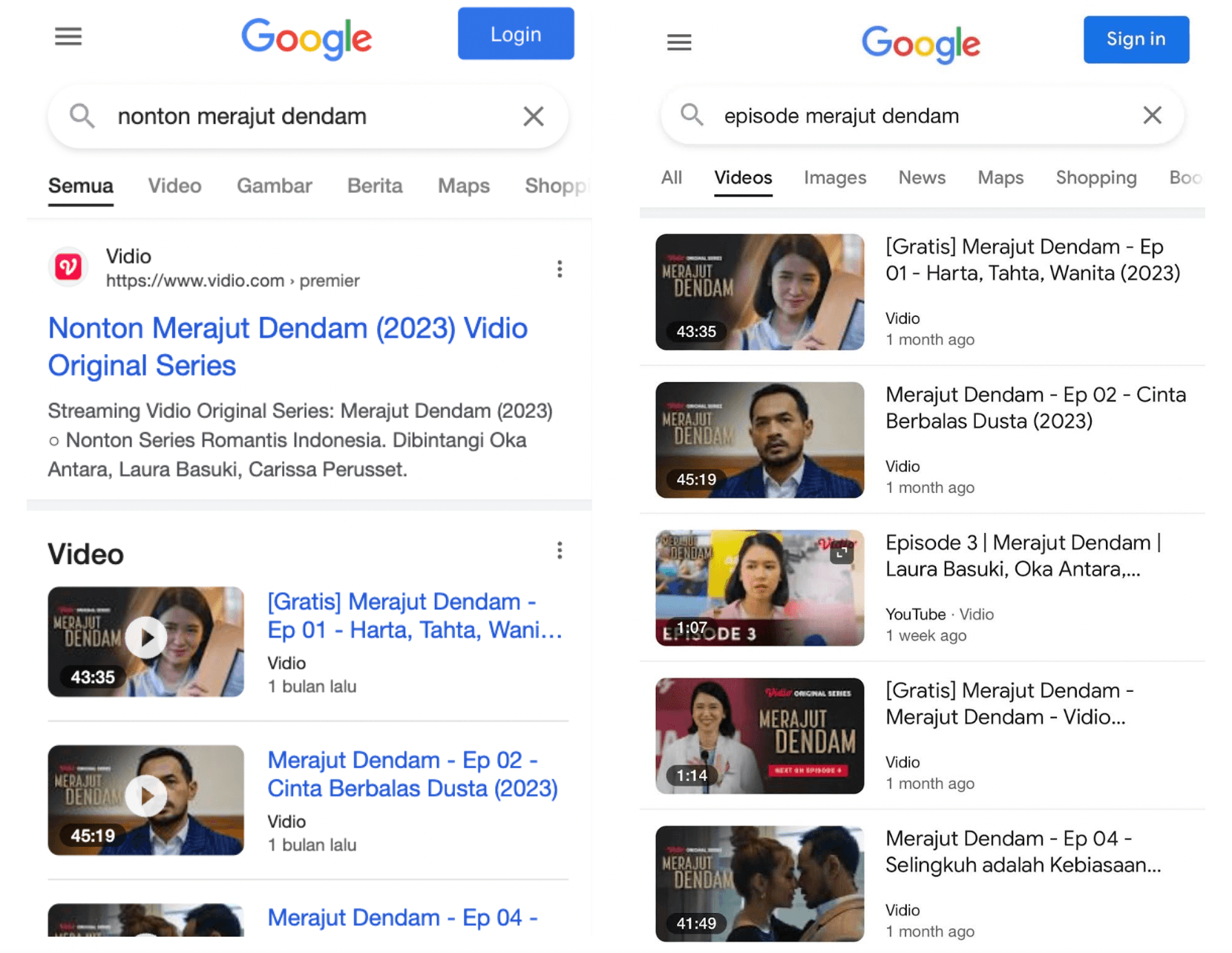Click the Episode 3 YouTube video thumbnail
The image size is (1232, 953).
point(758,587)
